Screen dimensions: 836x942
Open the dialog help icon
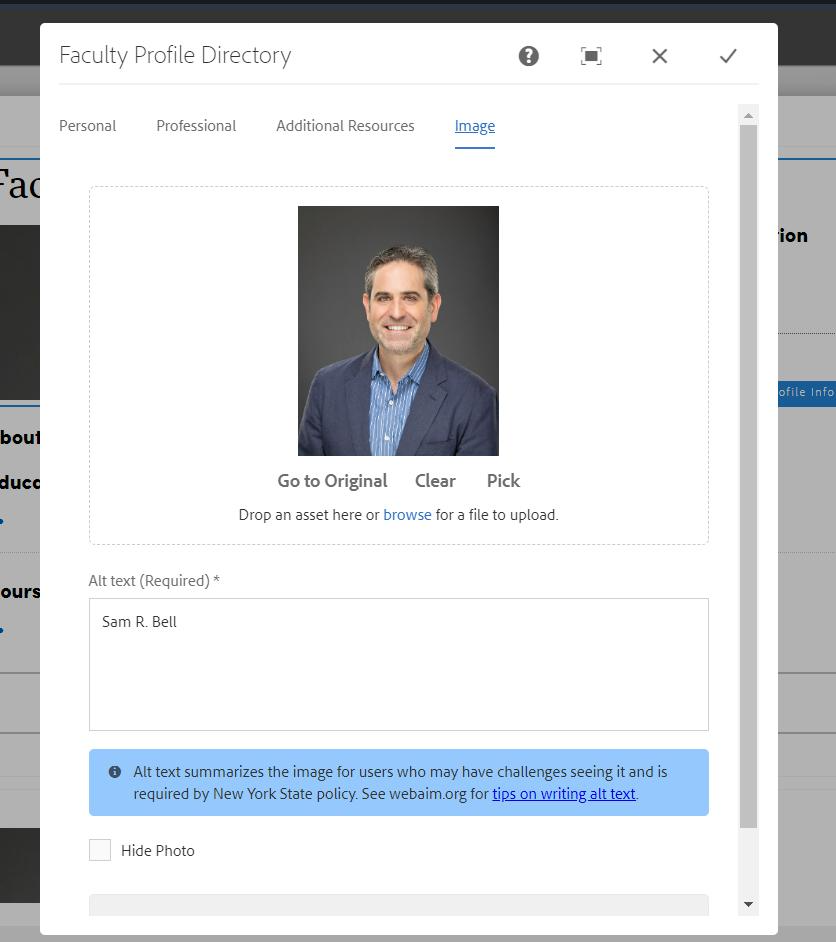528,56
